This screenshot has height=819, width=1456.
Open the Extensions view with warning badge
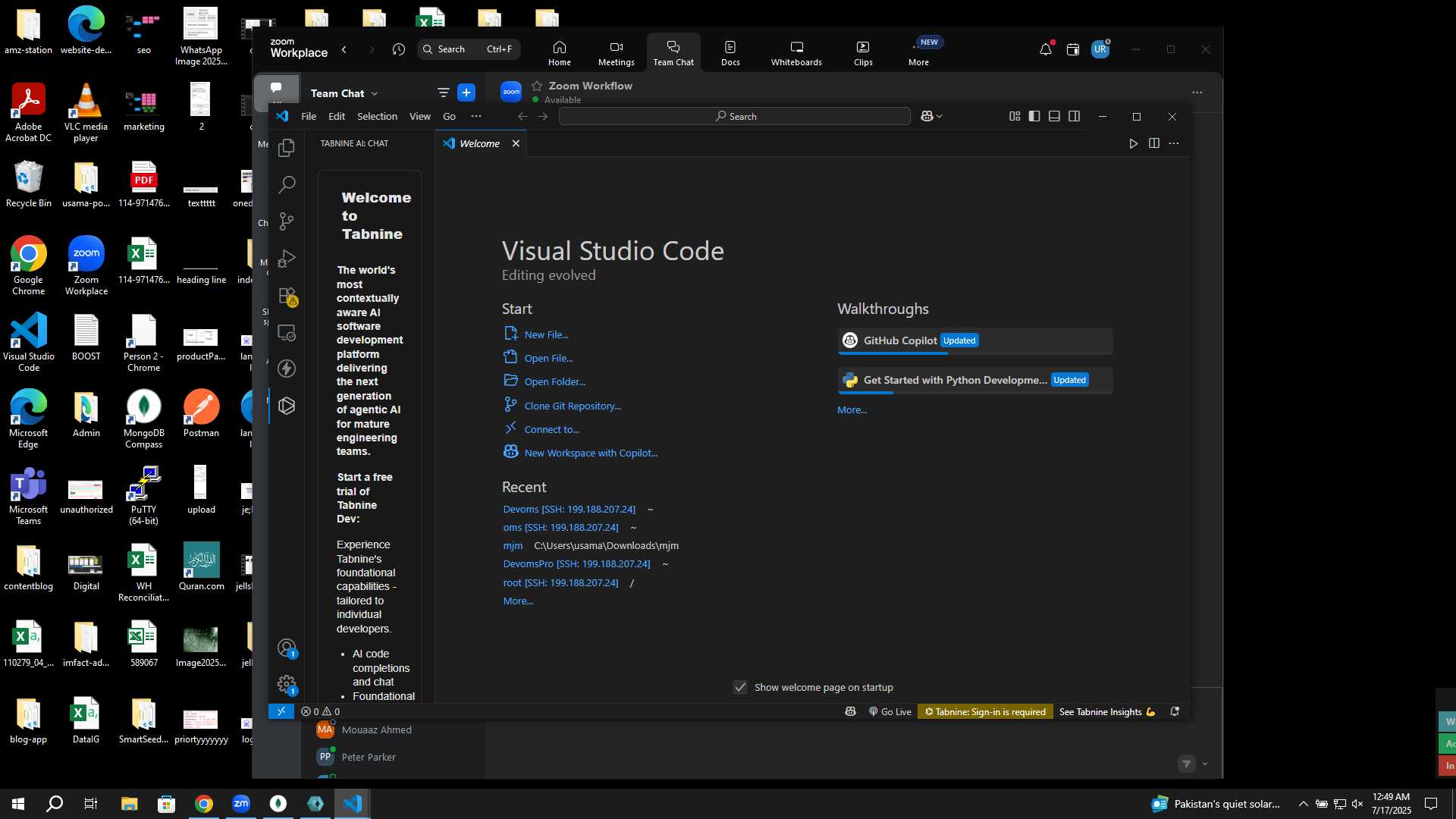(x=287, y=296)
